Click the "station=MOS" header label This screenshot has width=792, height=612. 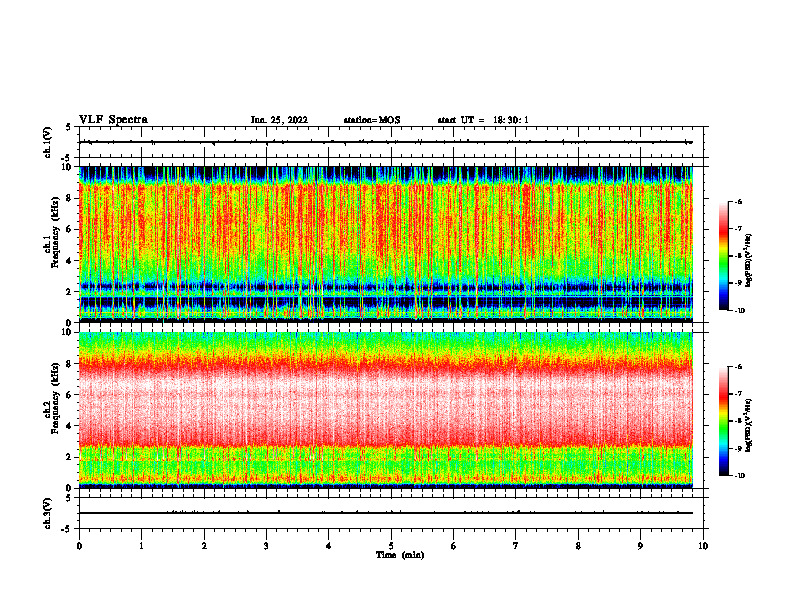click(372, 120)
